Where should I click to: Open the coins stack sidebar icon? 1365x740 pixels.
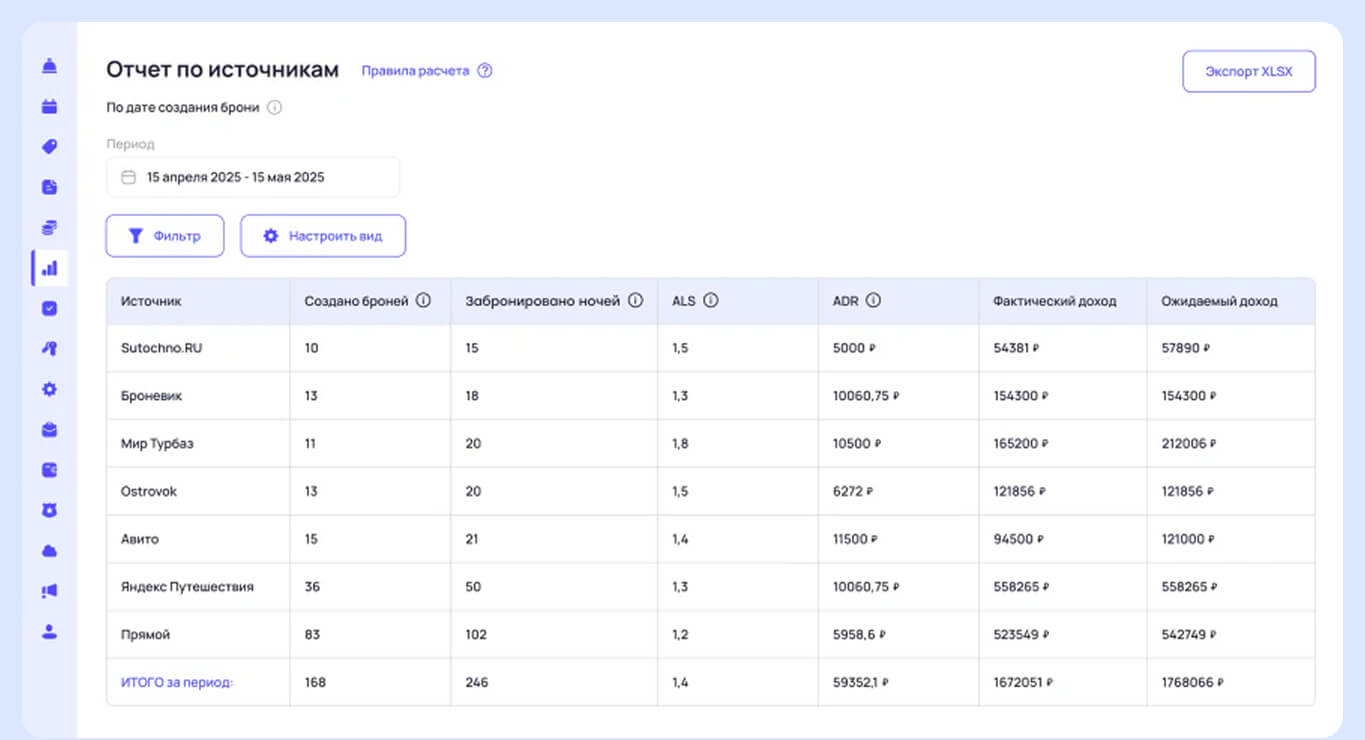pyautogui.click(x=49, y=227)
